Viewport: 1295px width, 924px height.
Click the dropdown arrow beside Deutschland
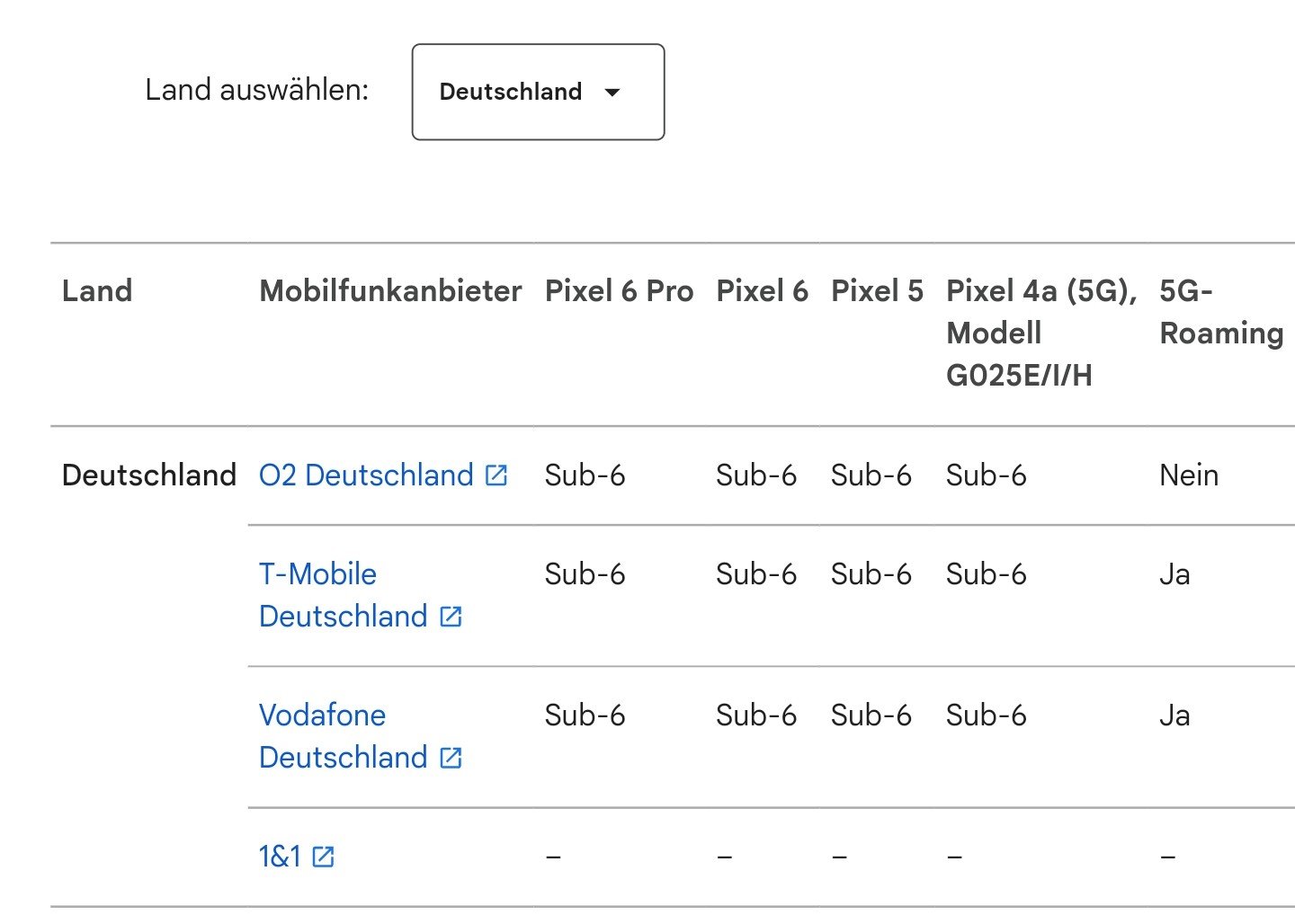(612, 93)
